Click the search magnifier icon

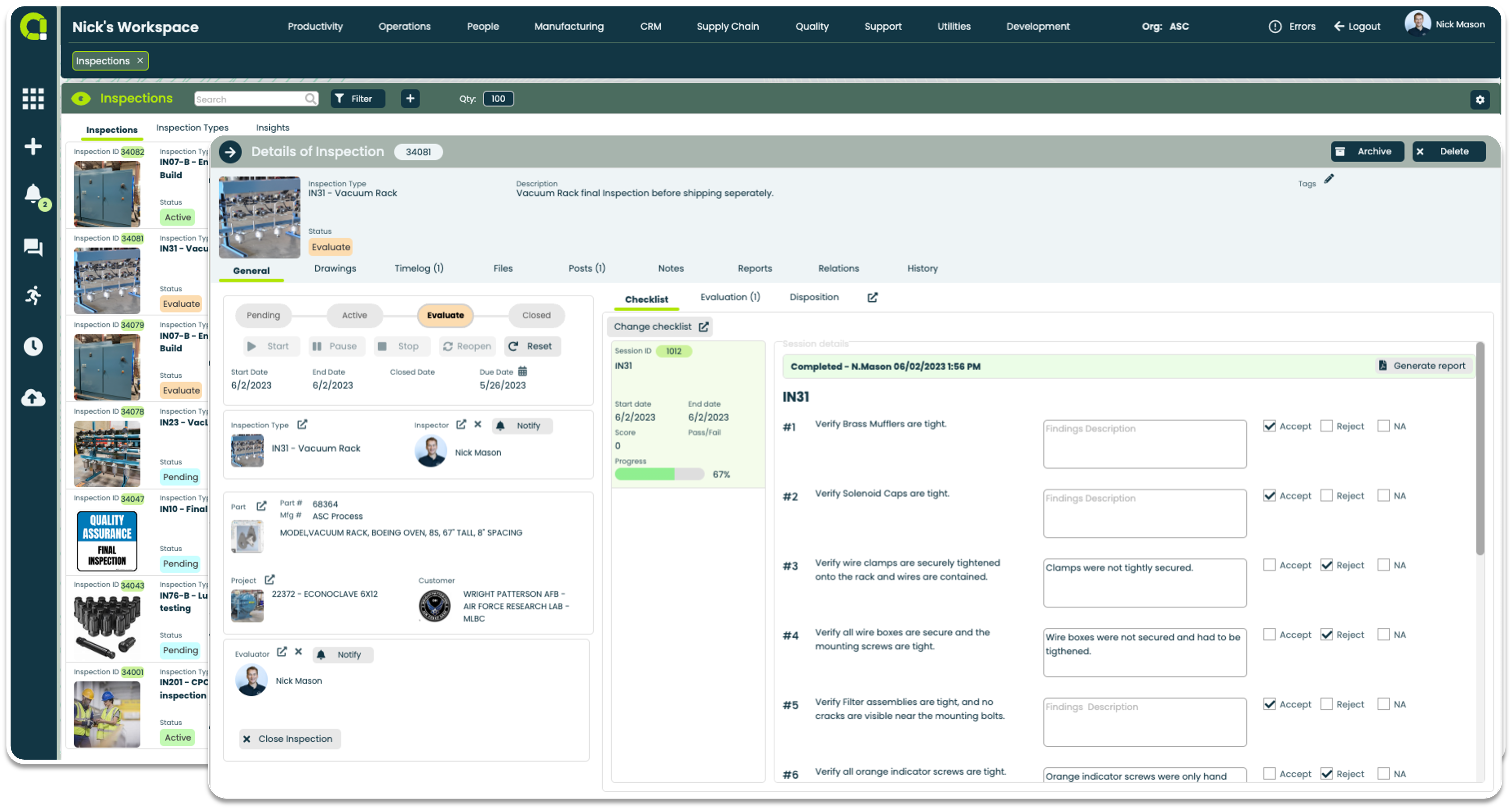pyautogui.click(x=310, y=99)
